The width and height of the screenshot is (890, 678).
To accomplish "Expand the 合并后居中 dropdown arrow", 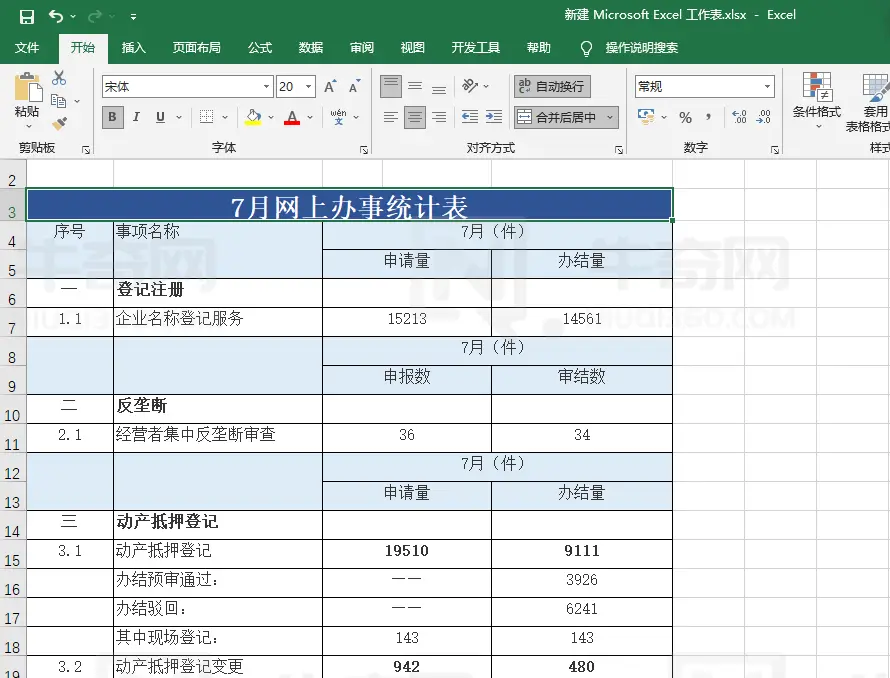I will 610,118.
